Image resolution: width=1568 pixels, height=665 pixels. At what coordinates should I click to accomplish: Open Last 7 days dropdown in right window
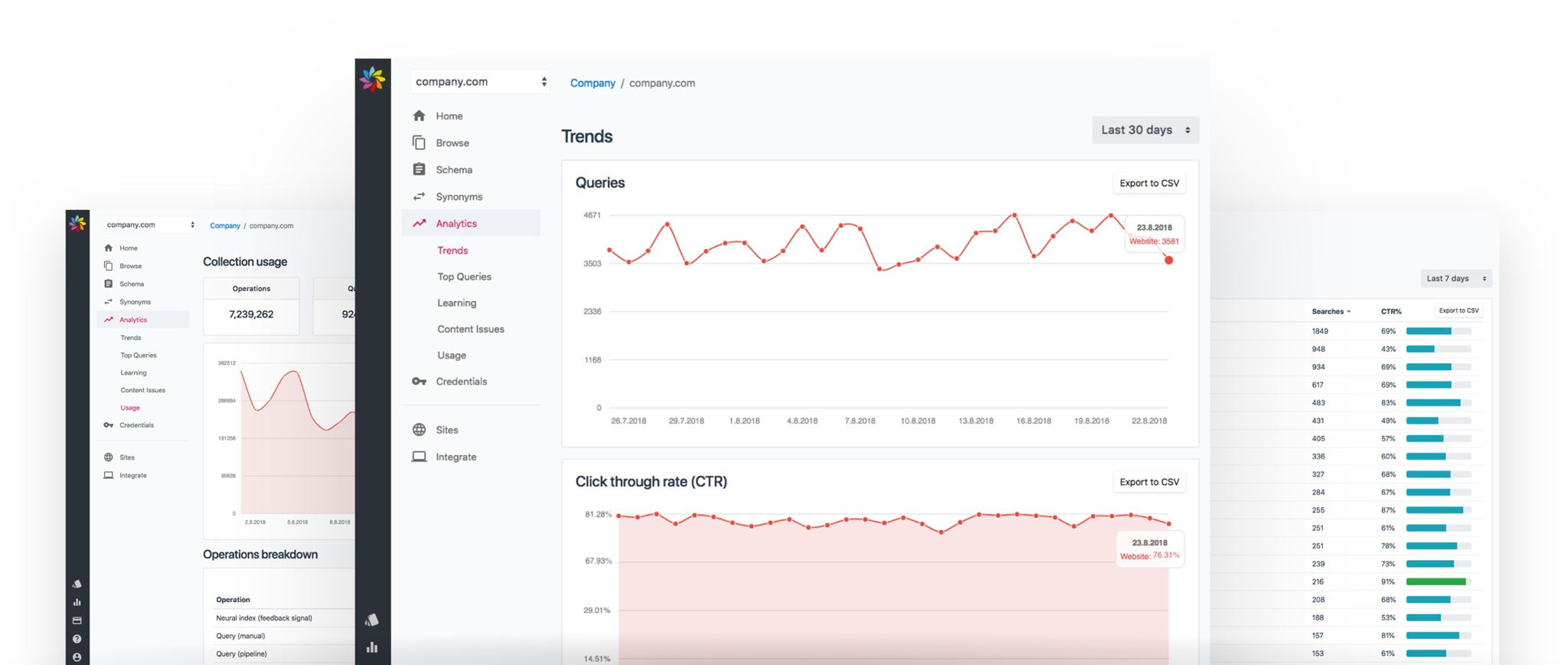point(1456,278)
